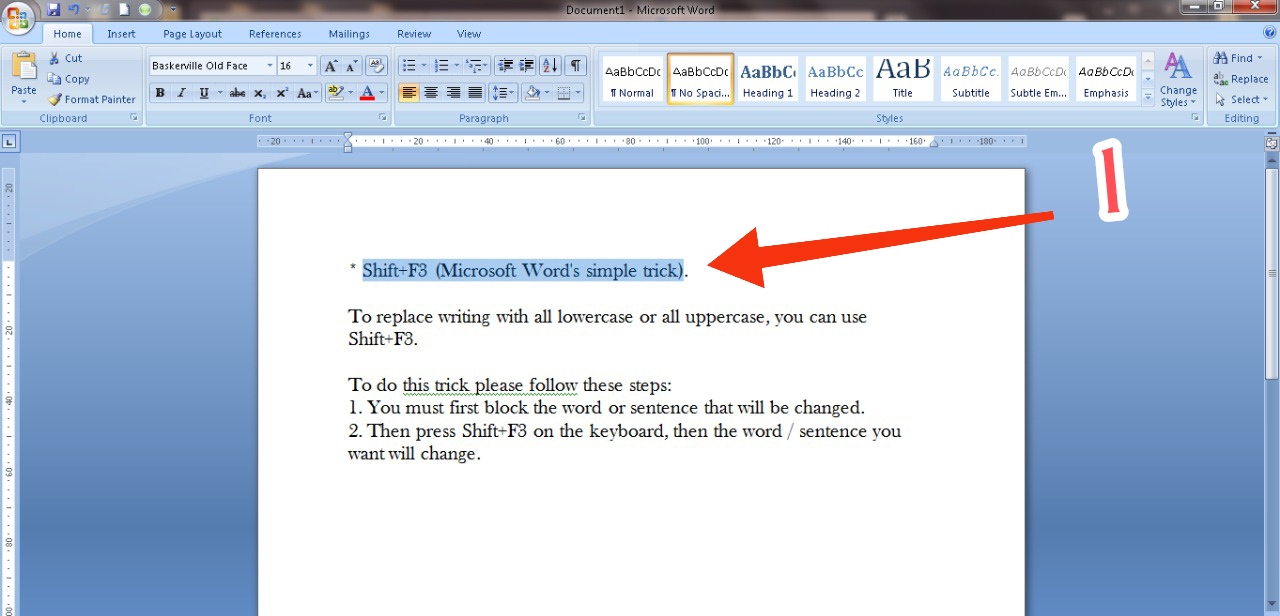
Task: Cut the selected text
Action: click(x=66, y=58)
